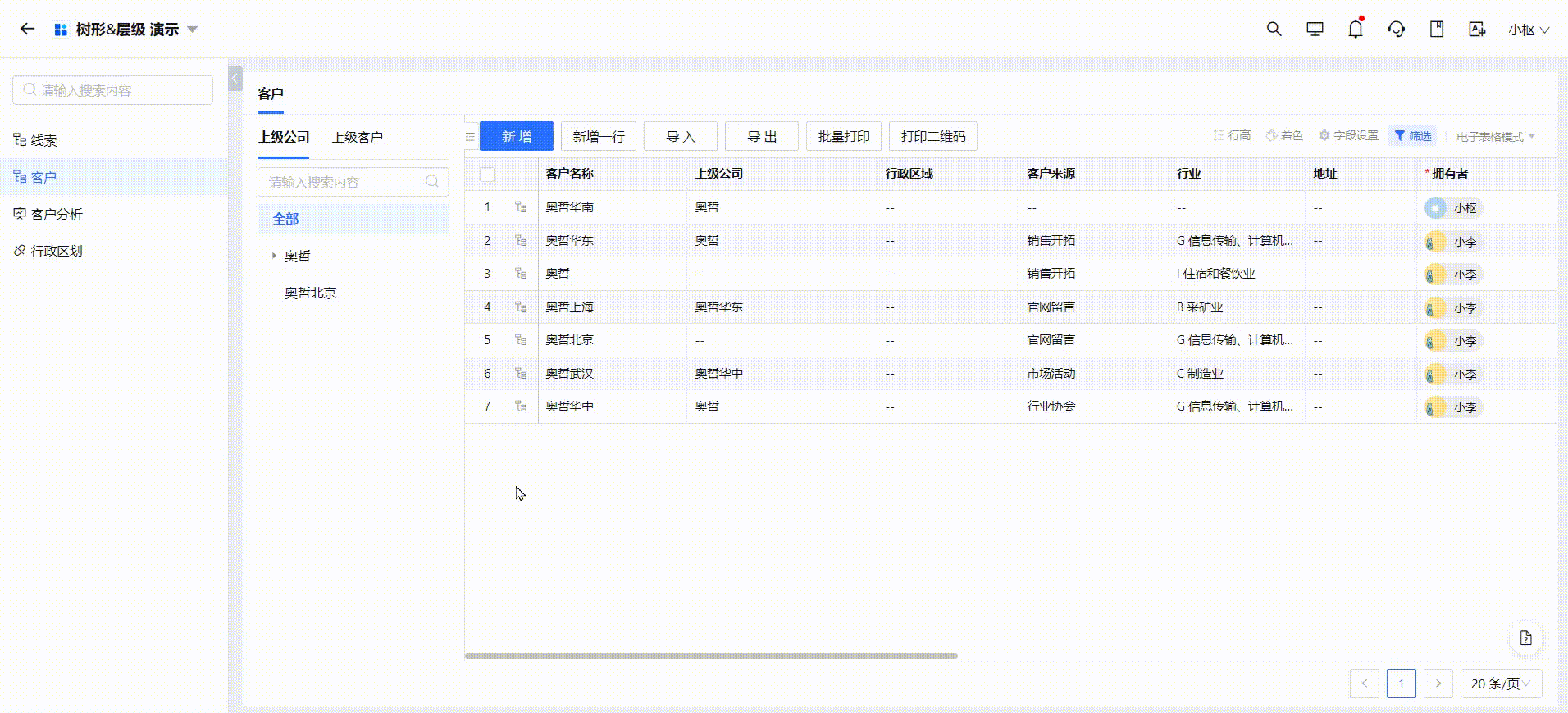The height and width of the screenshot is (713, 1568).
Task: Click the B 采矿业 industry cell
Action: point(1237,307)
